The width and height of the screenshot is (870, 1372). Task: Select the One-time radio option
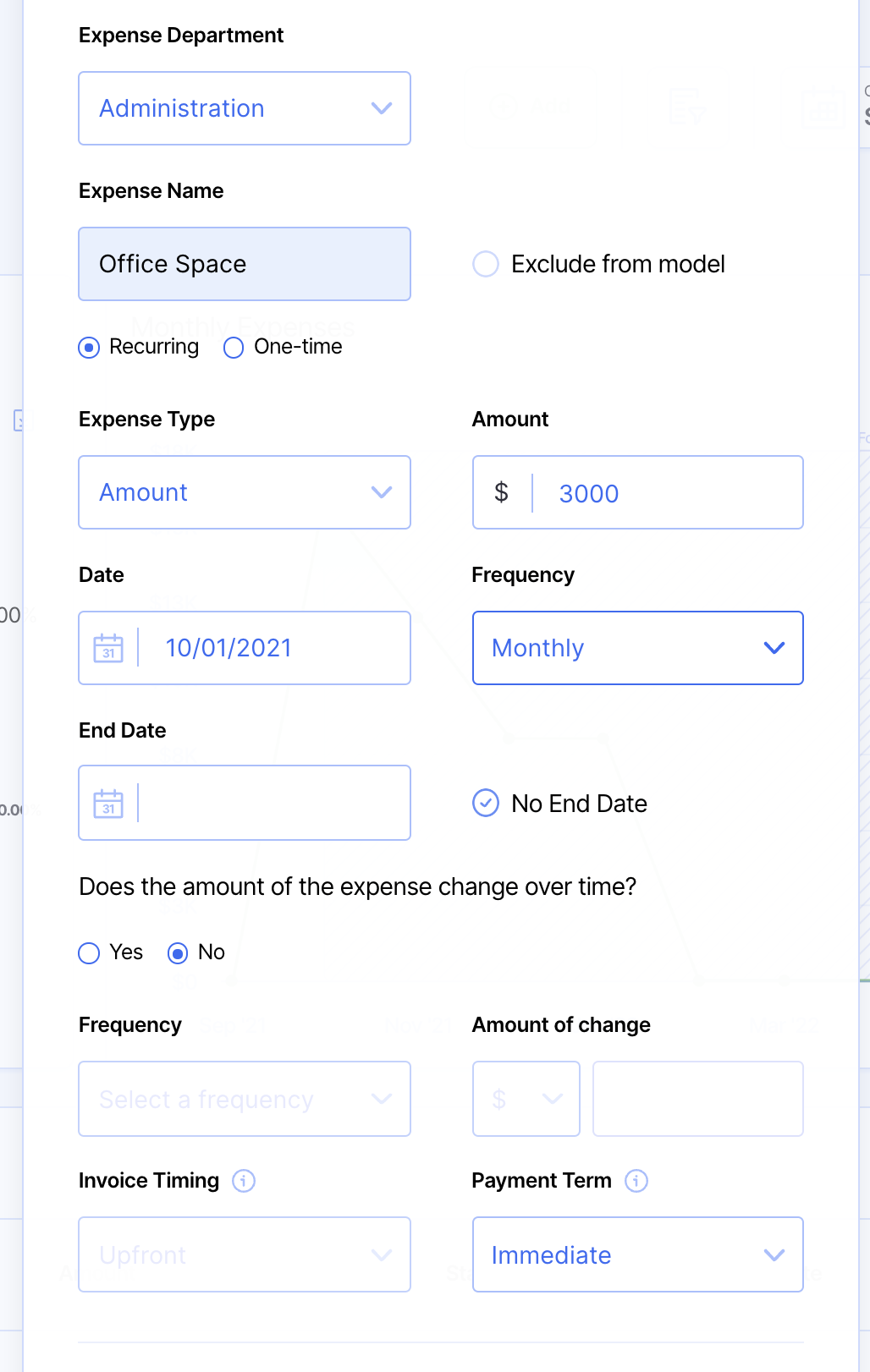point(234,348)
